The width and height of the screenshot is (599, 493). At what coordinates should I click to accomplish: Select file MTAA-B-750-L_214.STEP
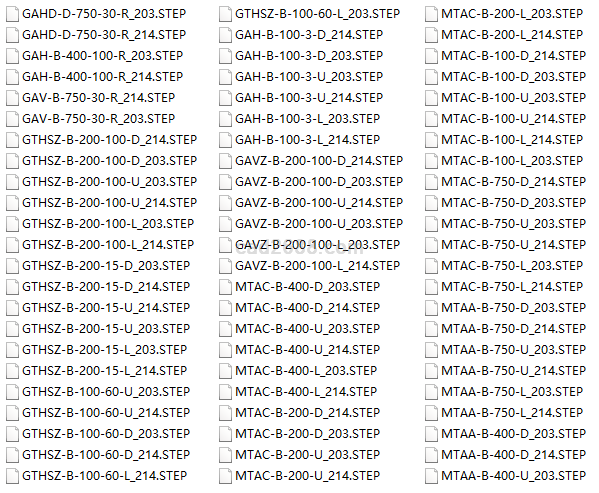pos(512,413)
